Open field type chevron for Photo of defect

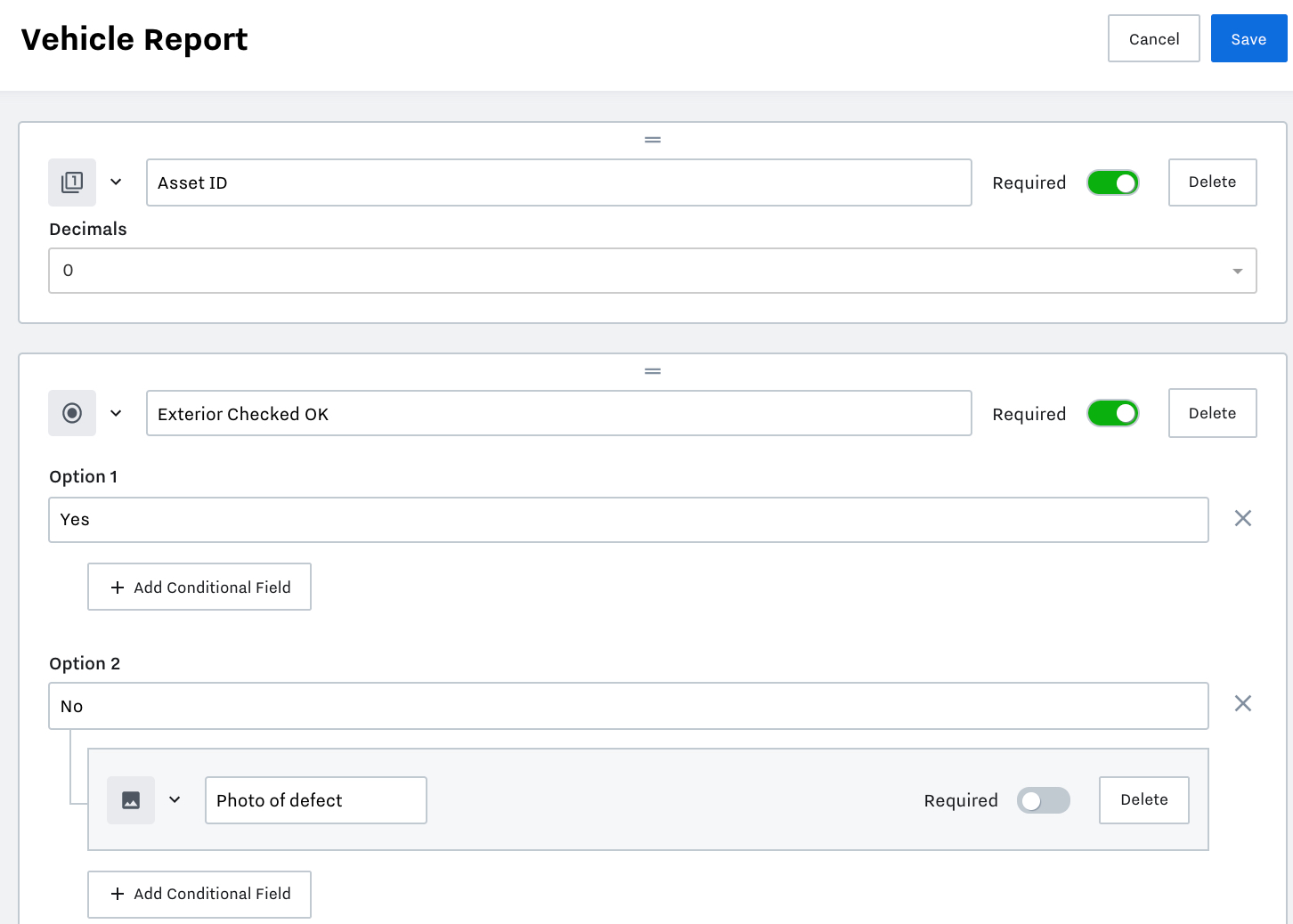175,800
